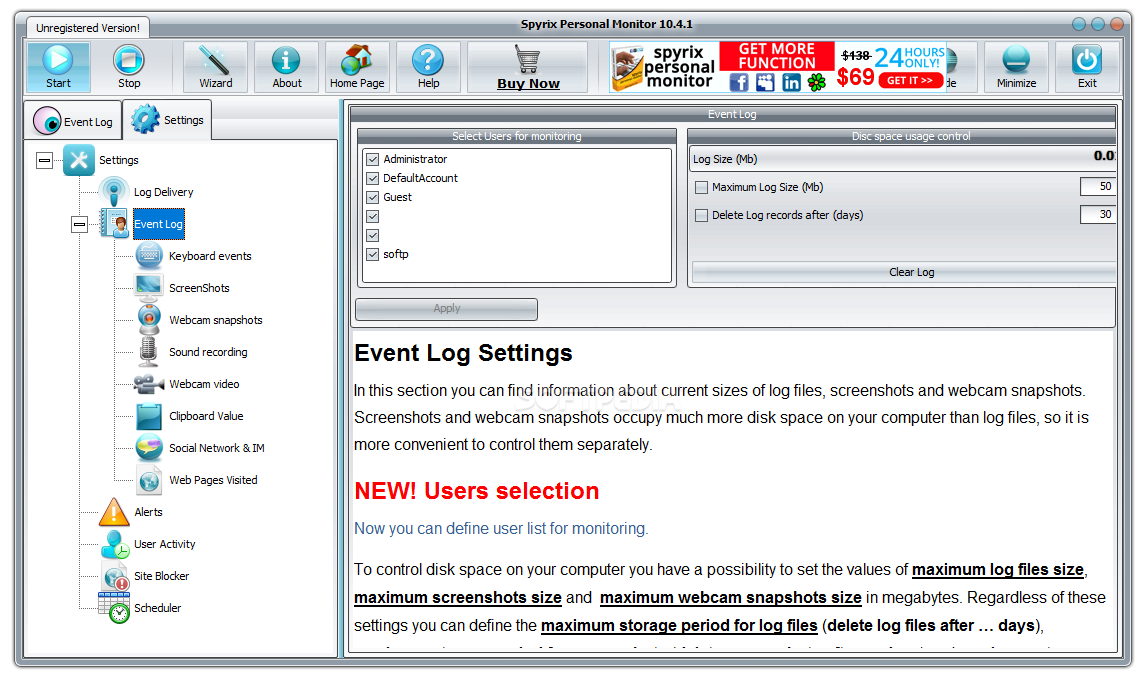Toggle the first unnamed user checkbox below Guest
Viewport: 1147px width, 678px height.
[x=373, y=216]
